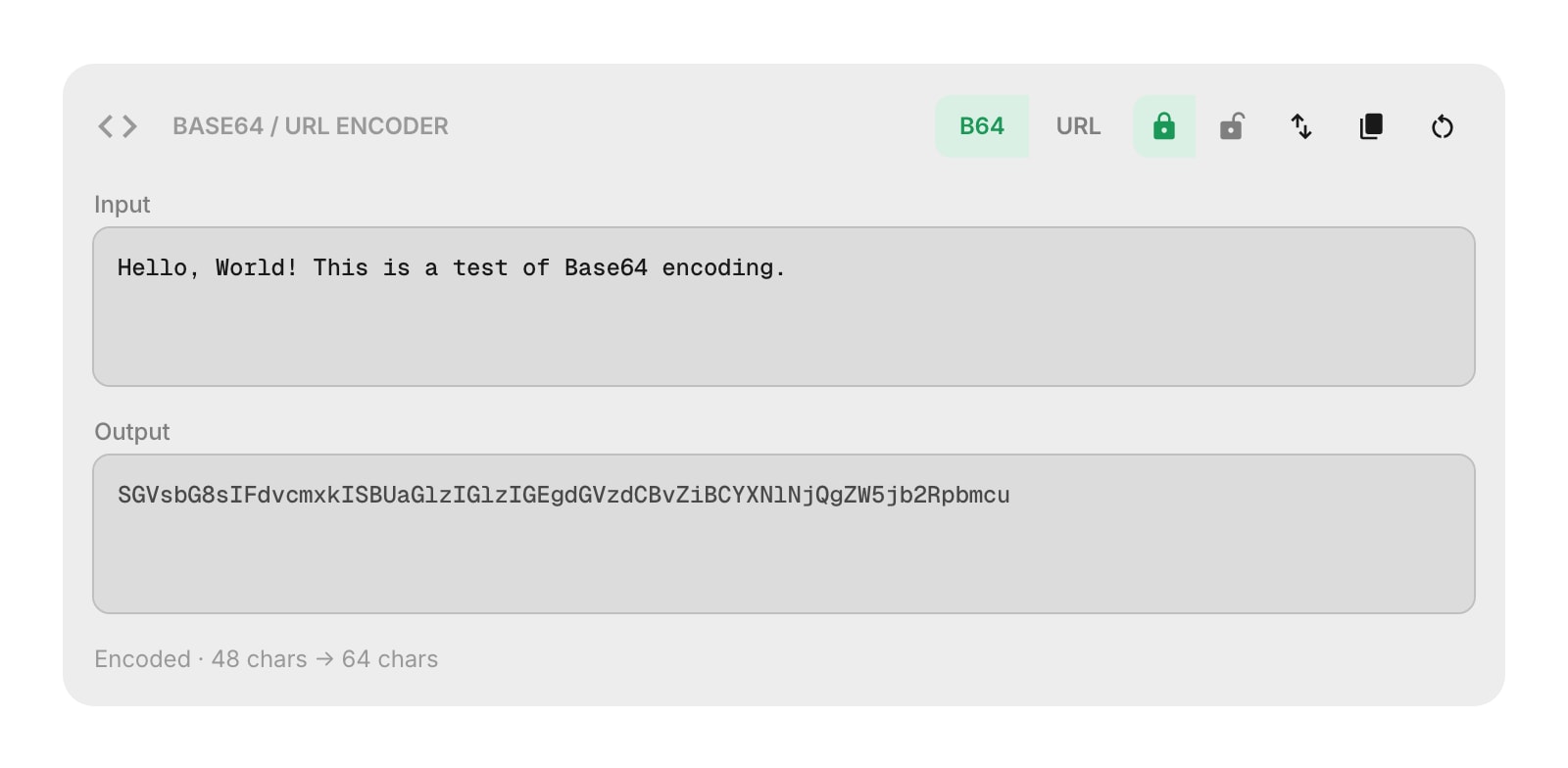The height and width of the screenshot is (768, 1568).
Task: Select the B64 mode tab
Action: [982, 126]
